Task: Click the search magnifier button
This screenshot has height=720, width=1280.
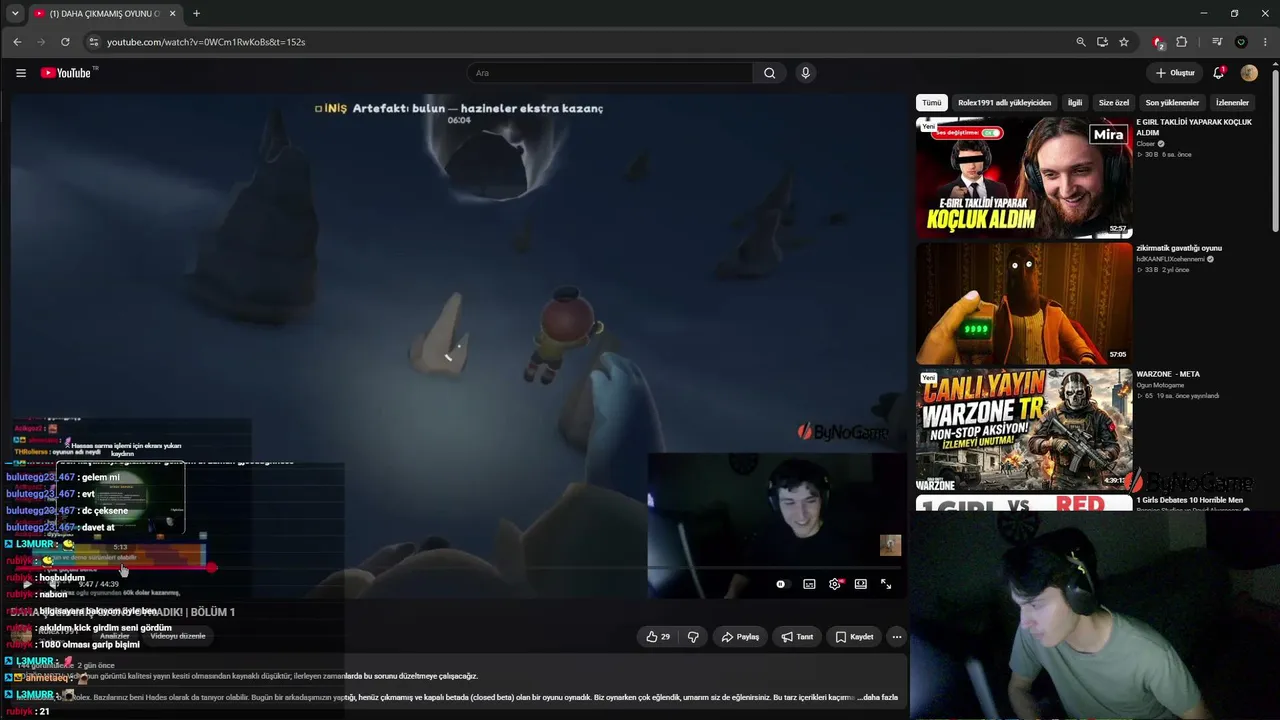Action: click(x=770, y=73)
